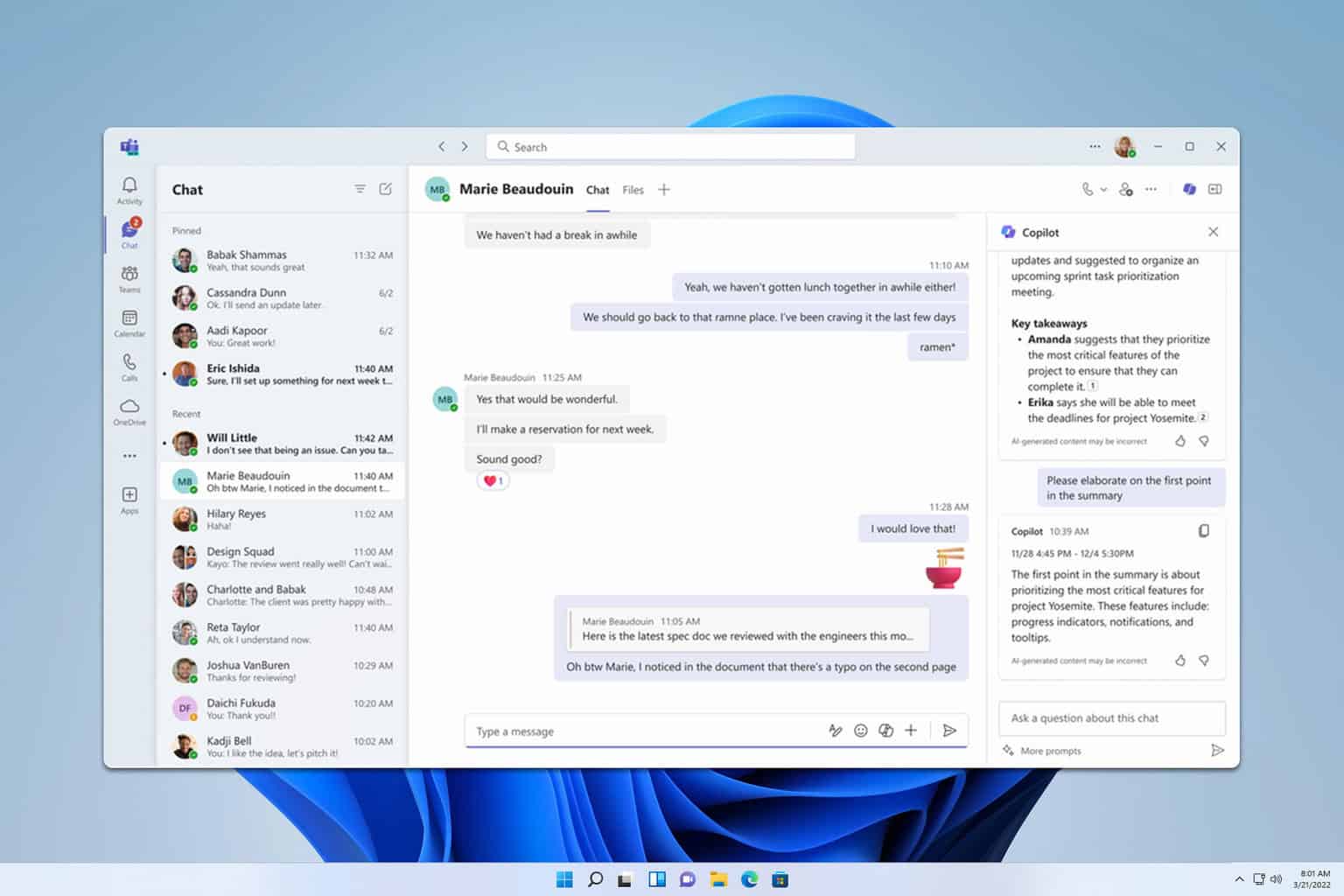Open chat with Reta Taylor
This screenshot has width=1344, height=896.
tap(282, 633)
